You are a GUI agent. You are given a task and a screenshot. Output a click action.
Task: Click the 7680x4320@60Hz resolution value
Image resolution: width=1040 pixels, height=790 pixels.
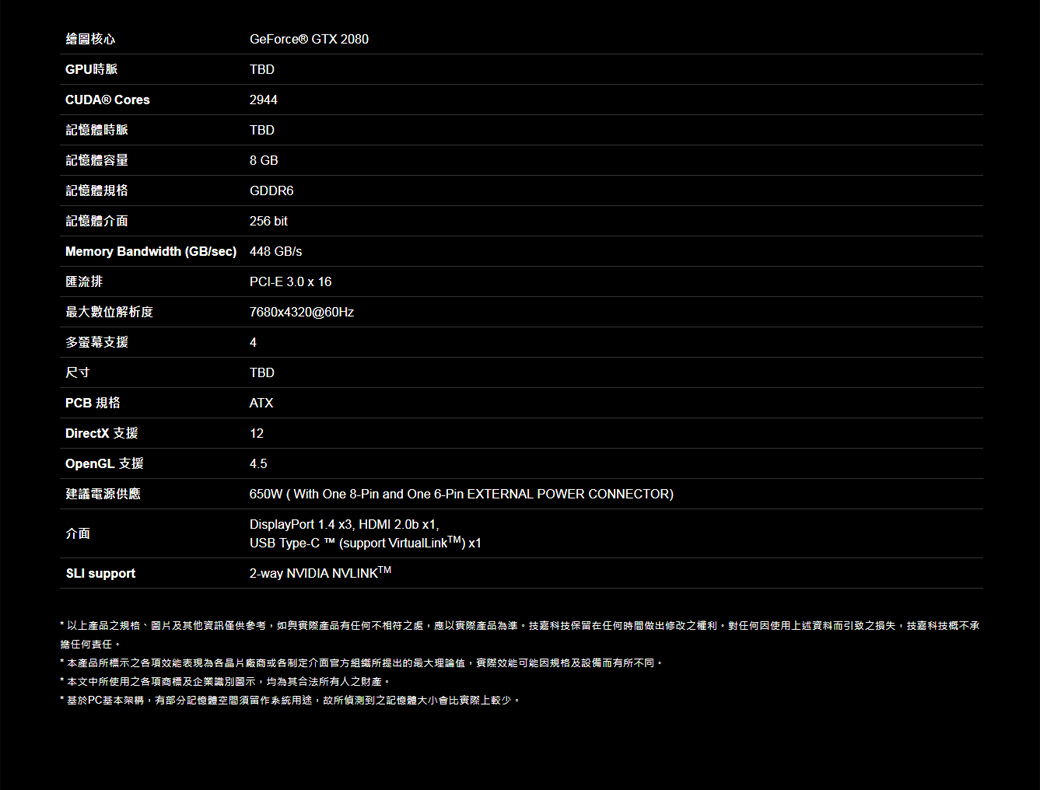[301, 312]
